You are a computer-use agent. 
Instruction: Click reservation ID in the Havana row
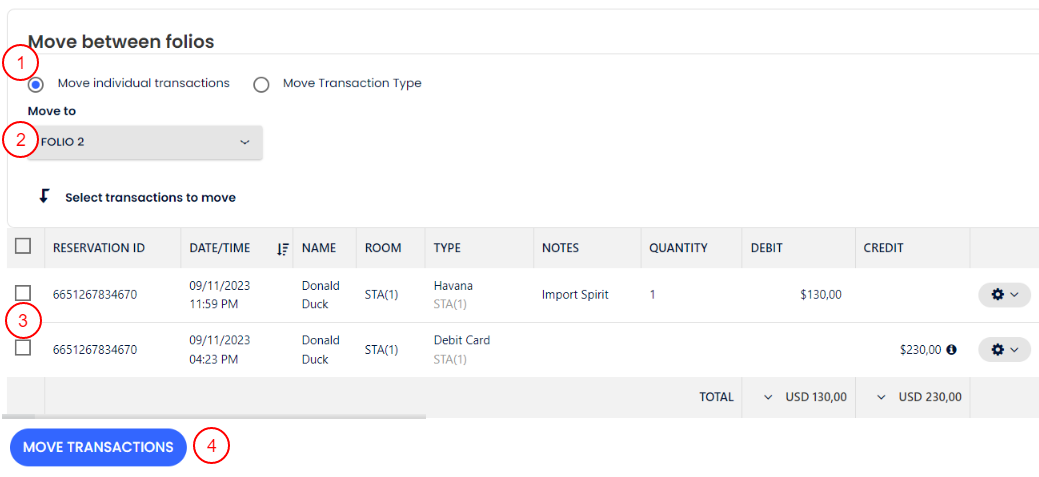click(x=95, y=295)
